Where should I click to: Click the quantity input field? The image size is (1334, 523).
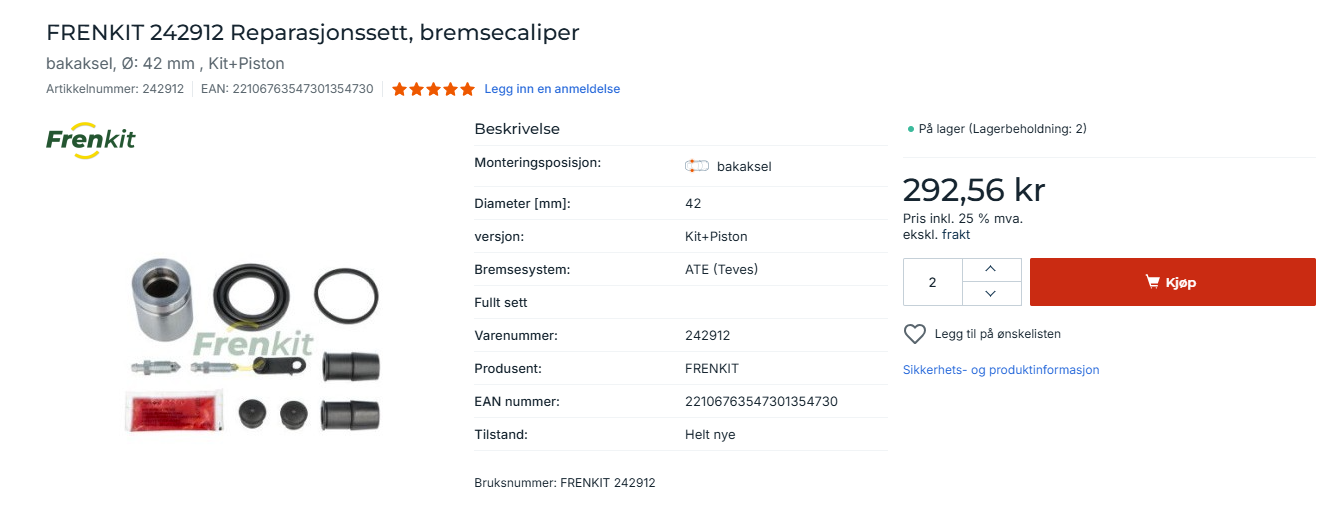933,282
